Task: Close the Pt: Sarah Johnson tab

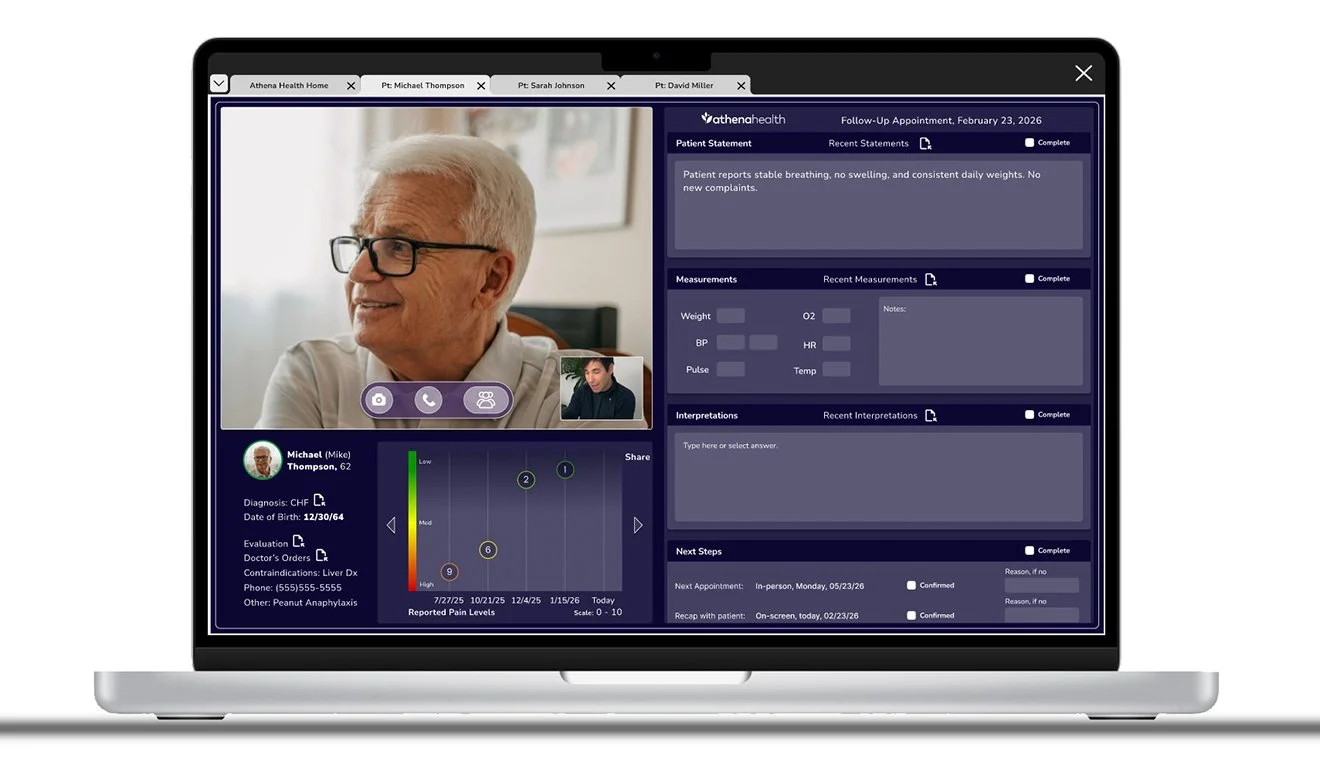Action: pyautogui.click(x=611, y=86)
